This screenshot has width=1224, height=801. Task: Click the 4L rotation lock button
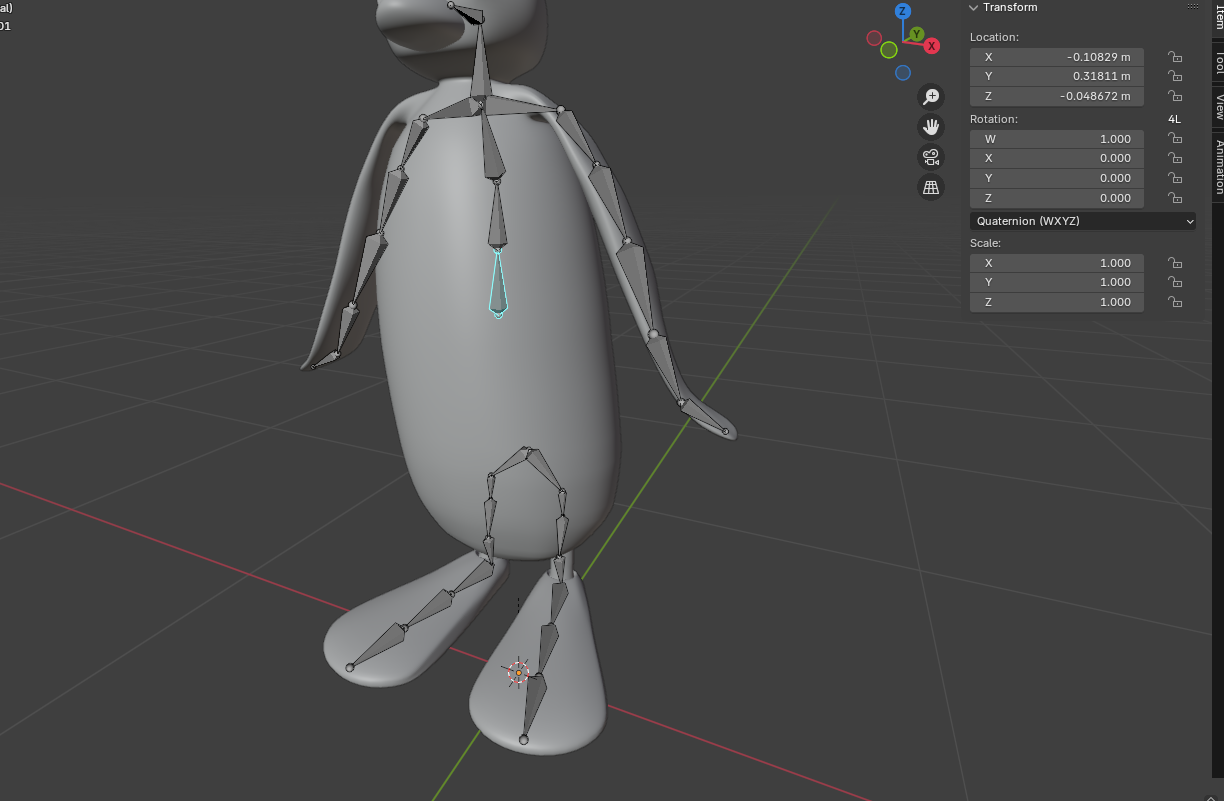(1174, 119)
